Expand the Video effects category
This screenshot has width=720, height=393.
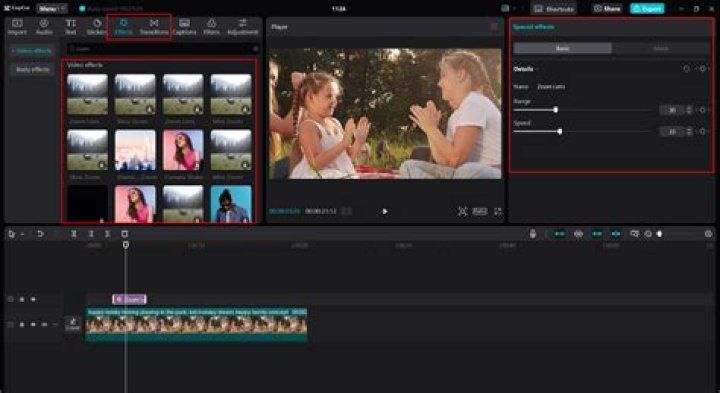click(x=32, y=51)
